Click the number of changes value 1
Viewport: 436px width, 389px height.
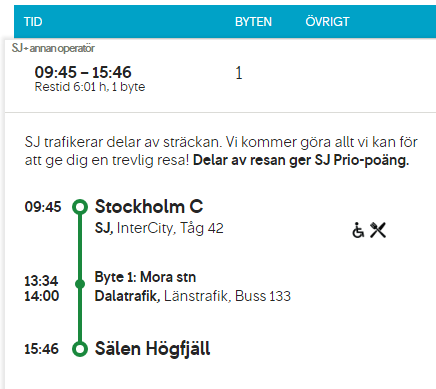click(239, 73)
